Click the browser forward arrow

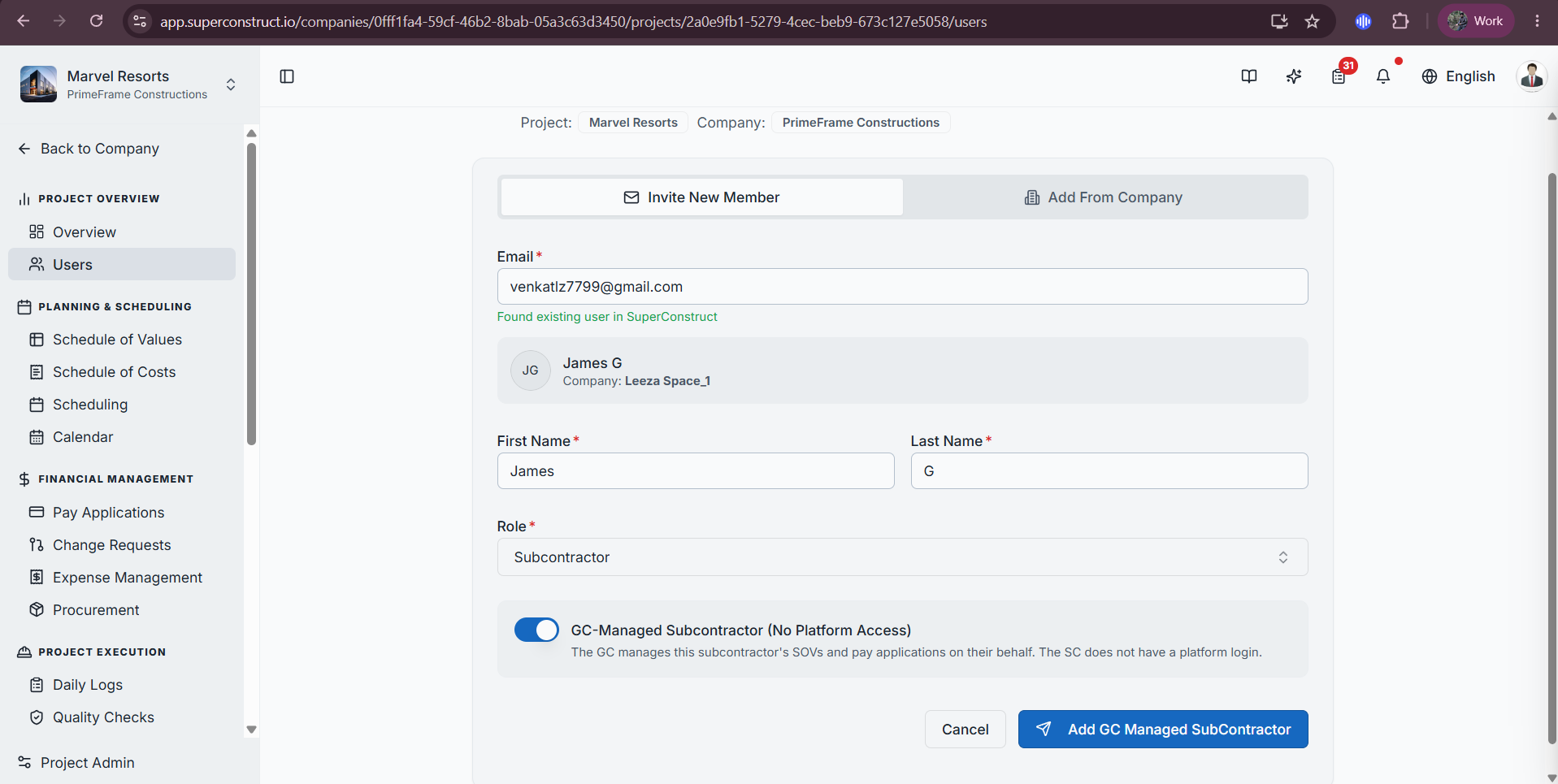[59, 21]
